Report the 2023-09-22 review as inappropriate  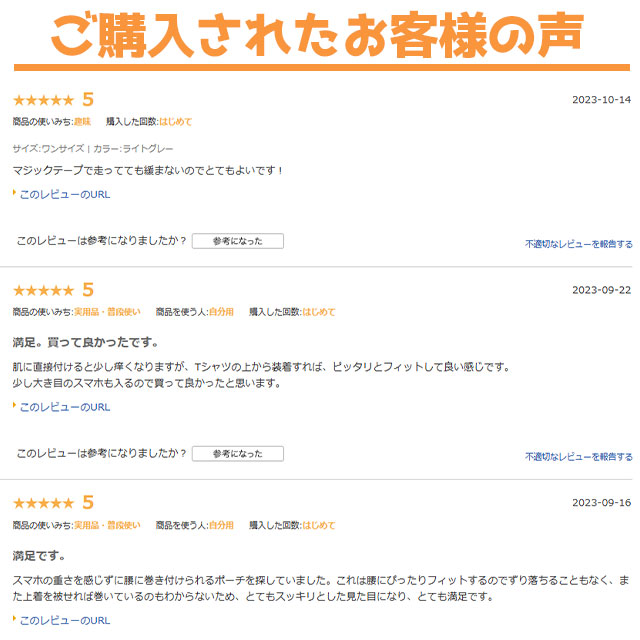578,457
